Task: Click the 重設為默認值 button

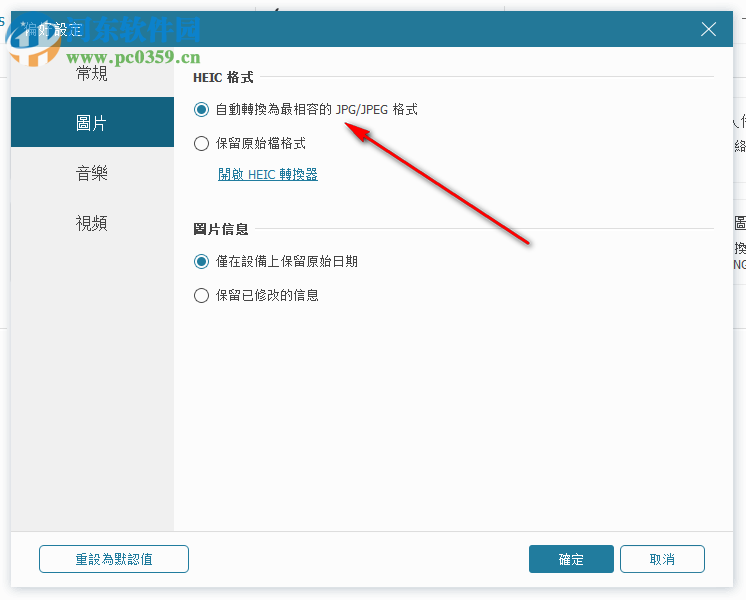Action: 114,559
